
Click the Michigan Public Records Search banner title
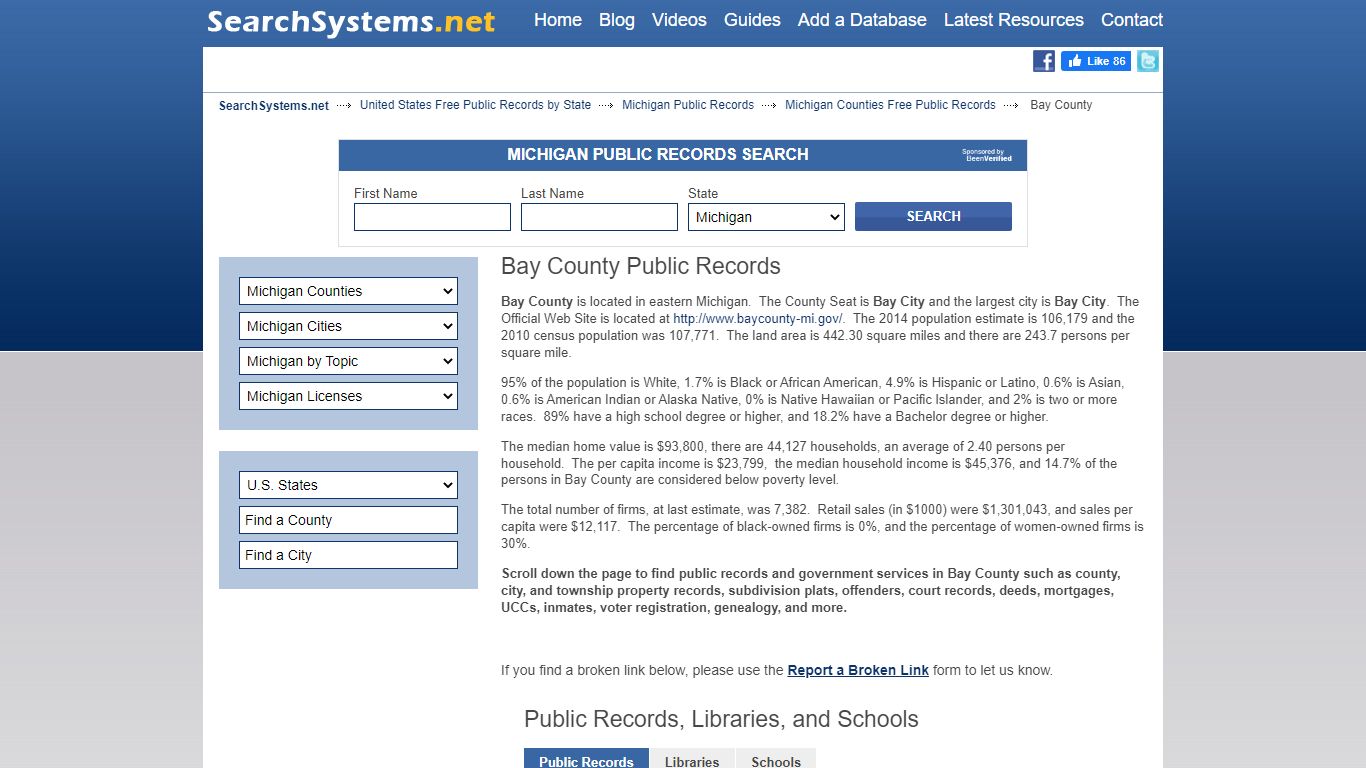tap(658, 154)
